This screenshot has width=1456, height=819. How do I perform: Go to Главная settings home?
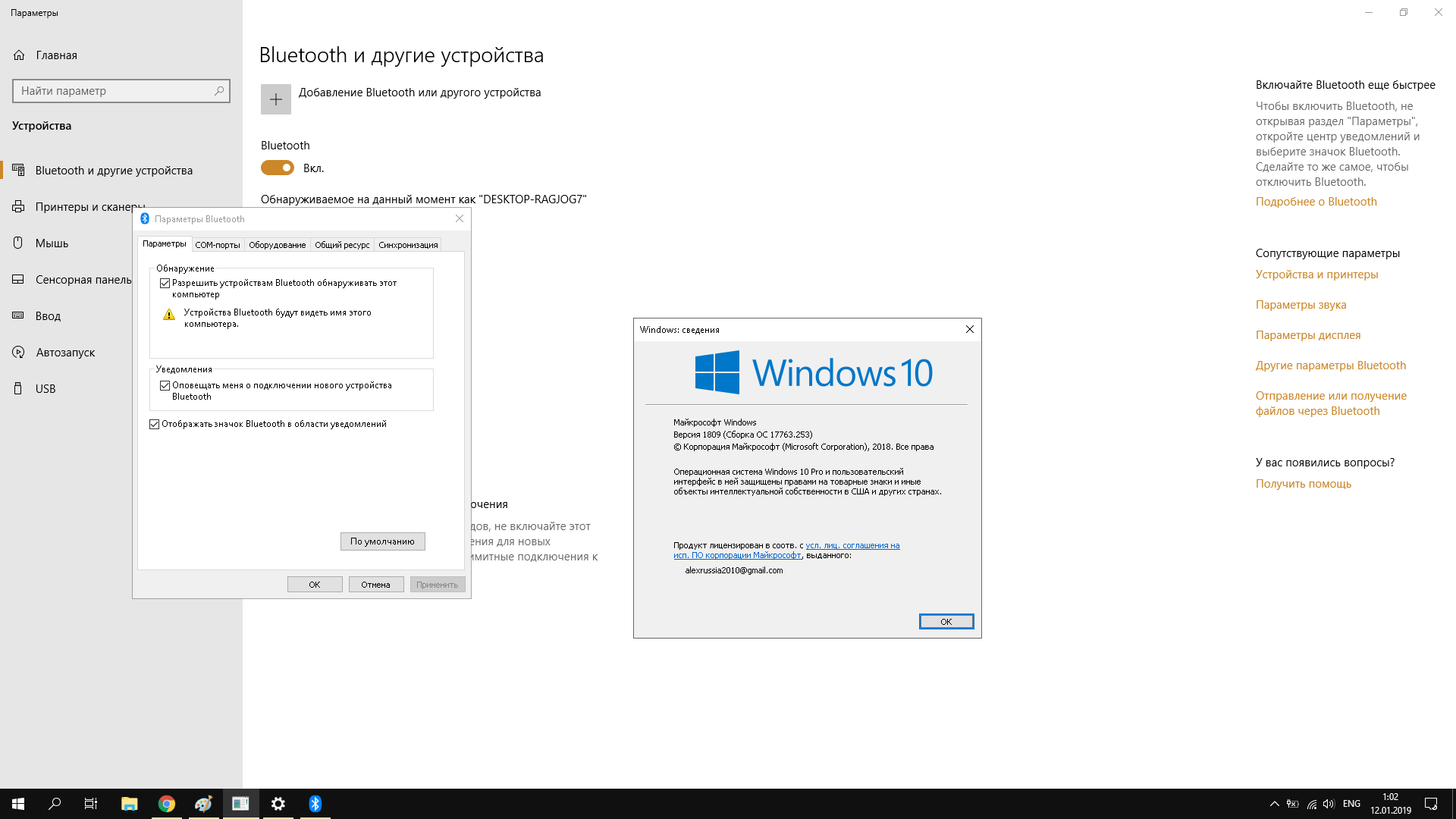click(121, 55)
